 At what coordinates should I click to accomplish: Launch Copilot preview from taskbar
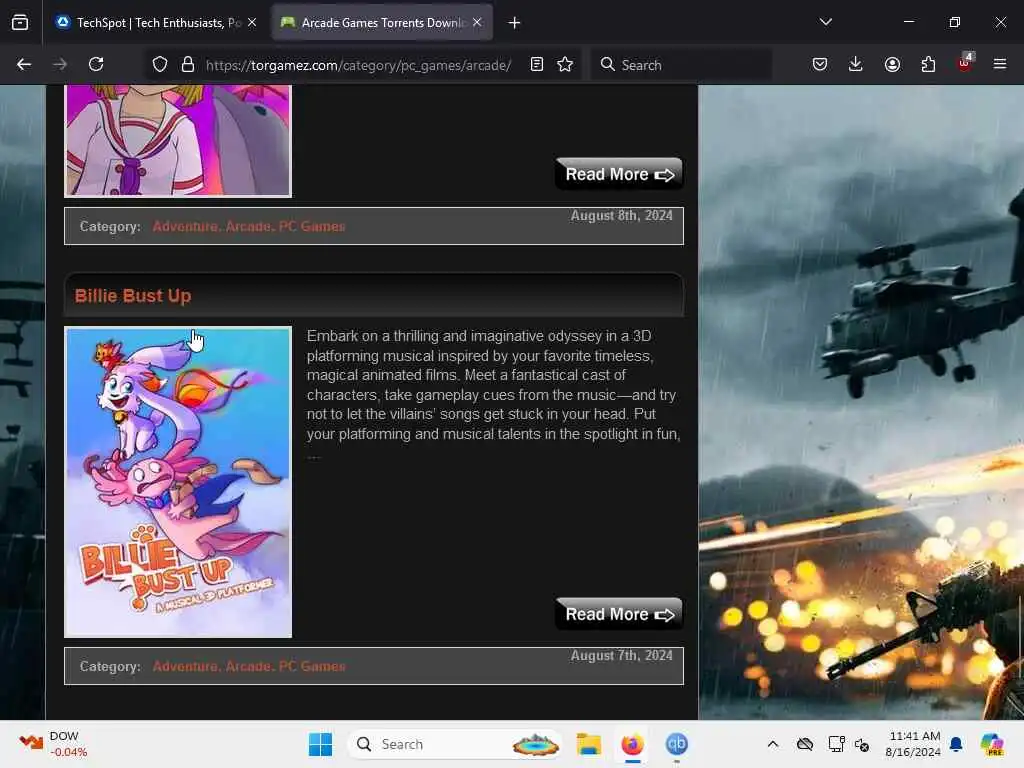[x=993, y=744]
